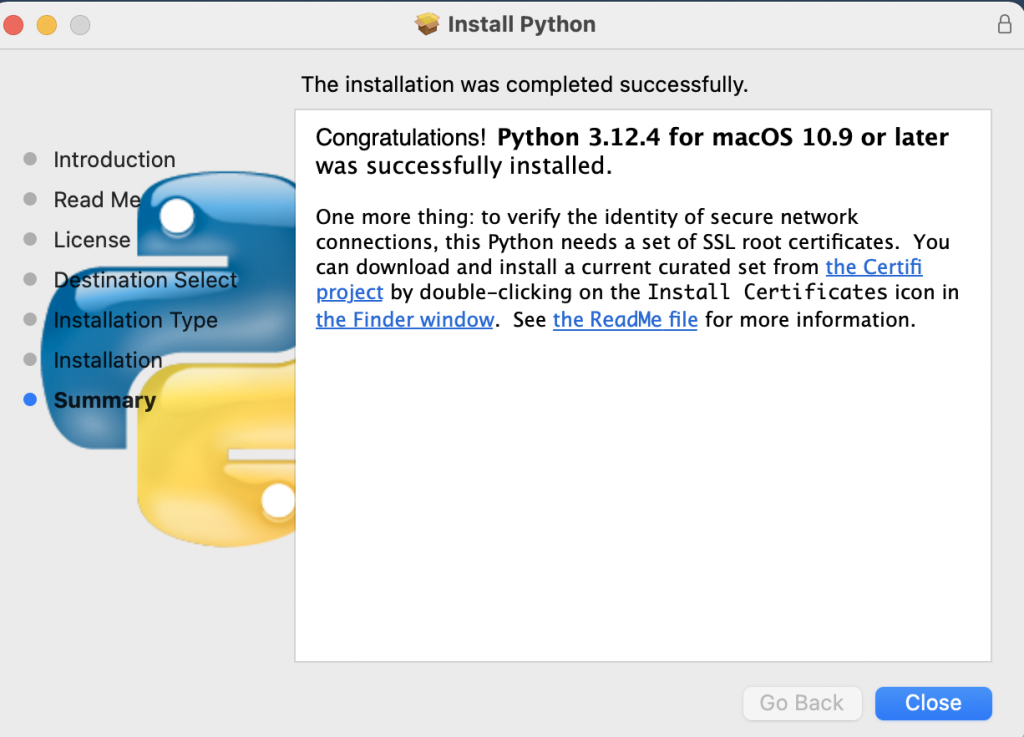Click the Installation step in sidebar
This screenshot has width=1024, height=737.
tap(107, 360)
